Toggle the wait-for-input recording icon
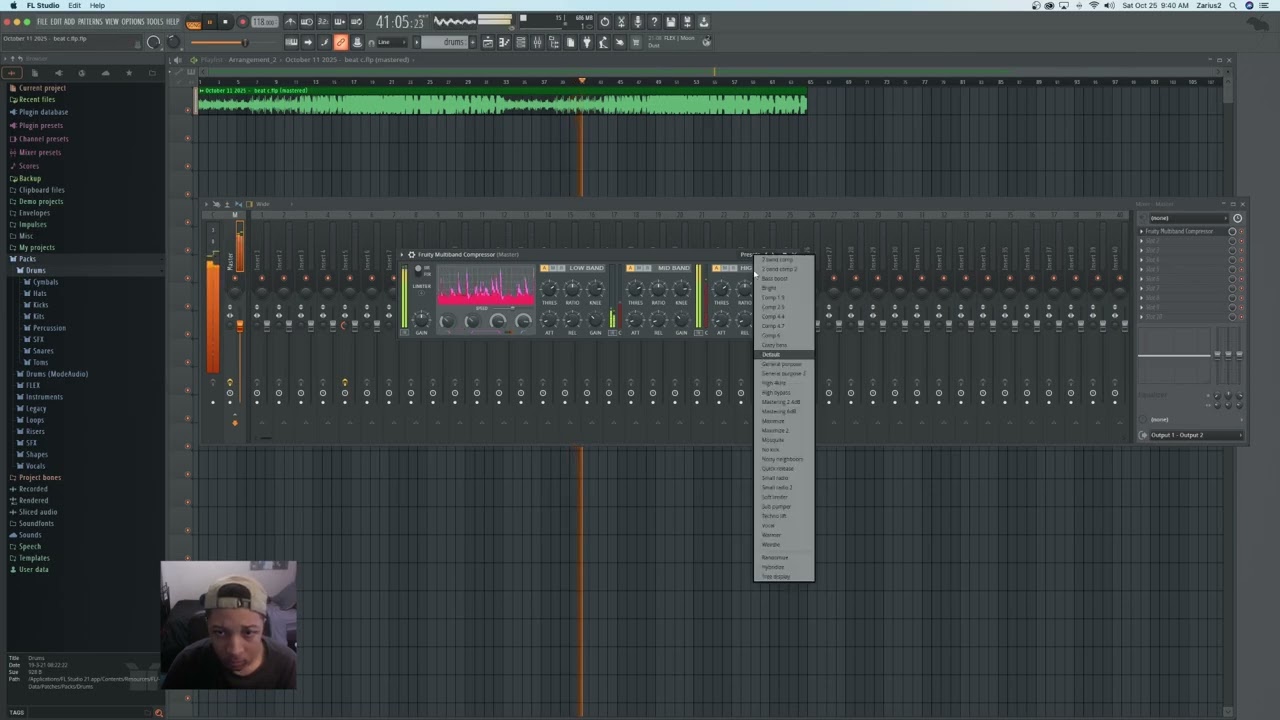 click(306, 21)
